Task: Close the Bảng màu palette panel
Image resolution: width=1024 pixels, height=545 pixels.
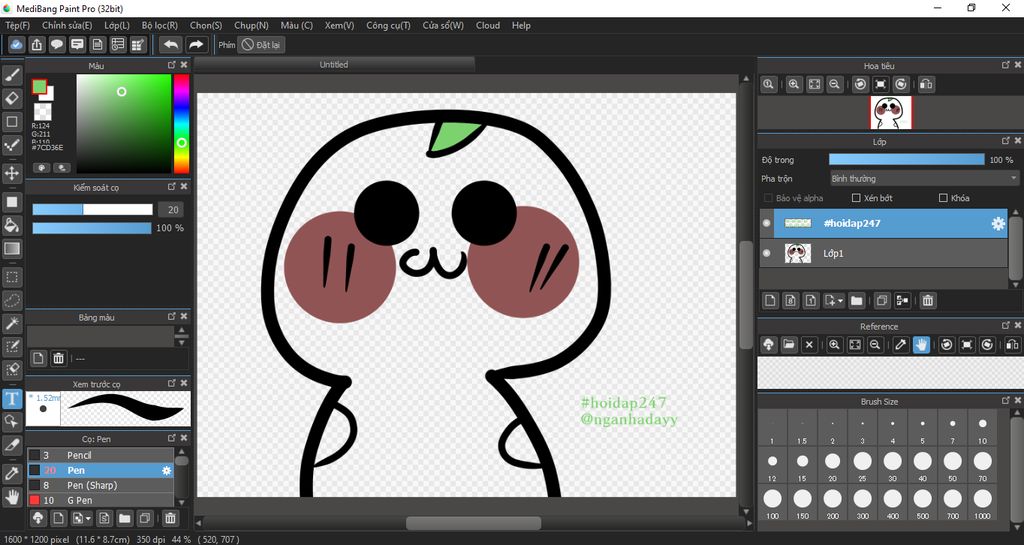Action: [184, 317]
